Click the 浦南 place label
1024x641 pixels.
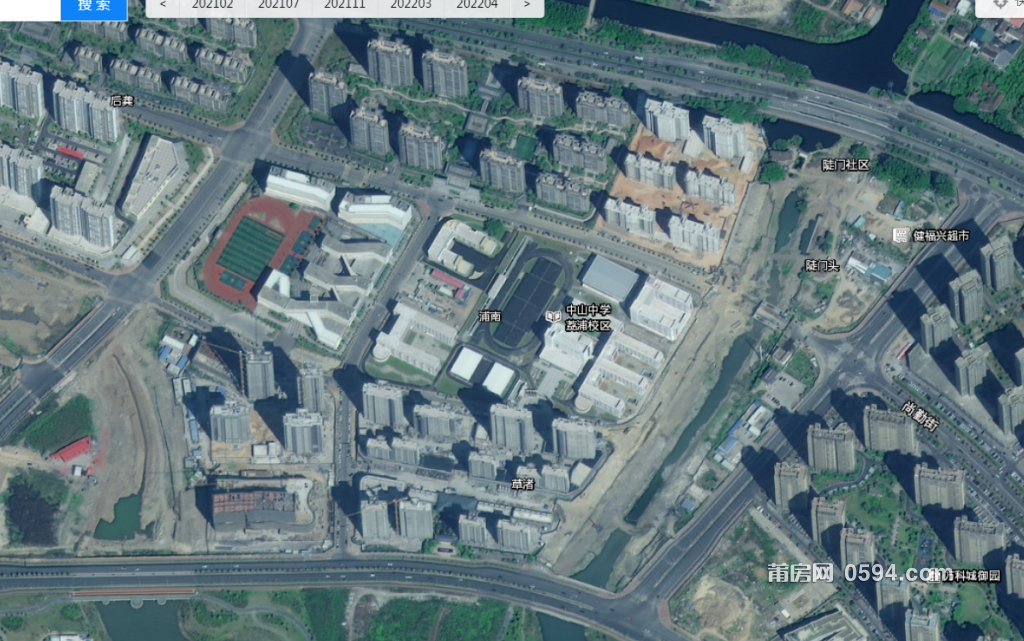tap(490, 317)
